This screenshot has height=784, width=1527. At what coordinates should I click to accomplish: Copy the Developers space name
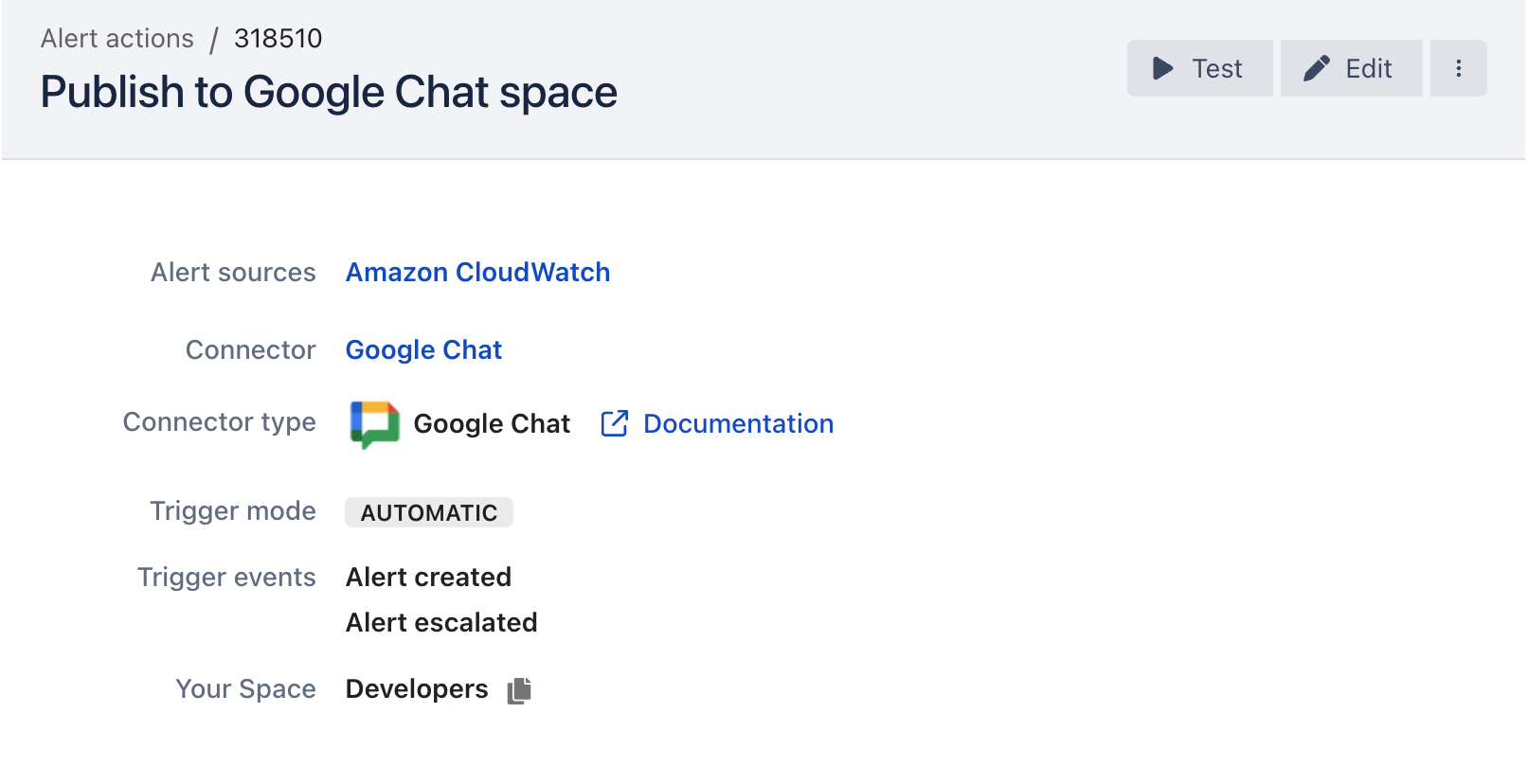(x=519, y=690)
